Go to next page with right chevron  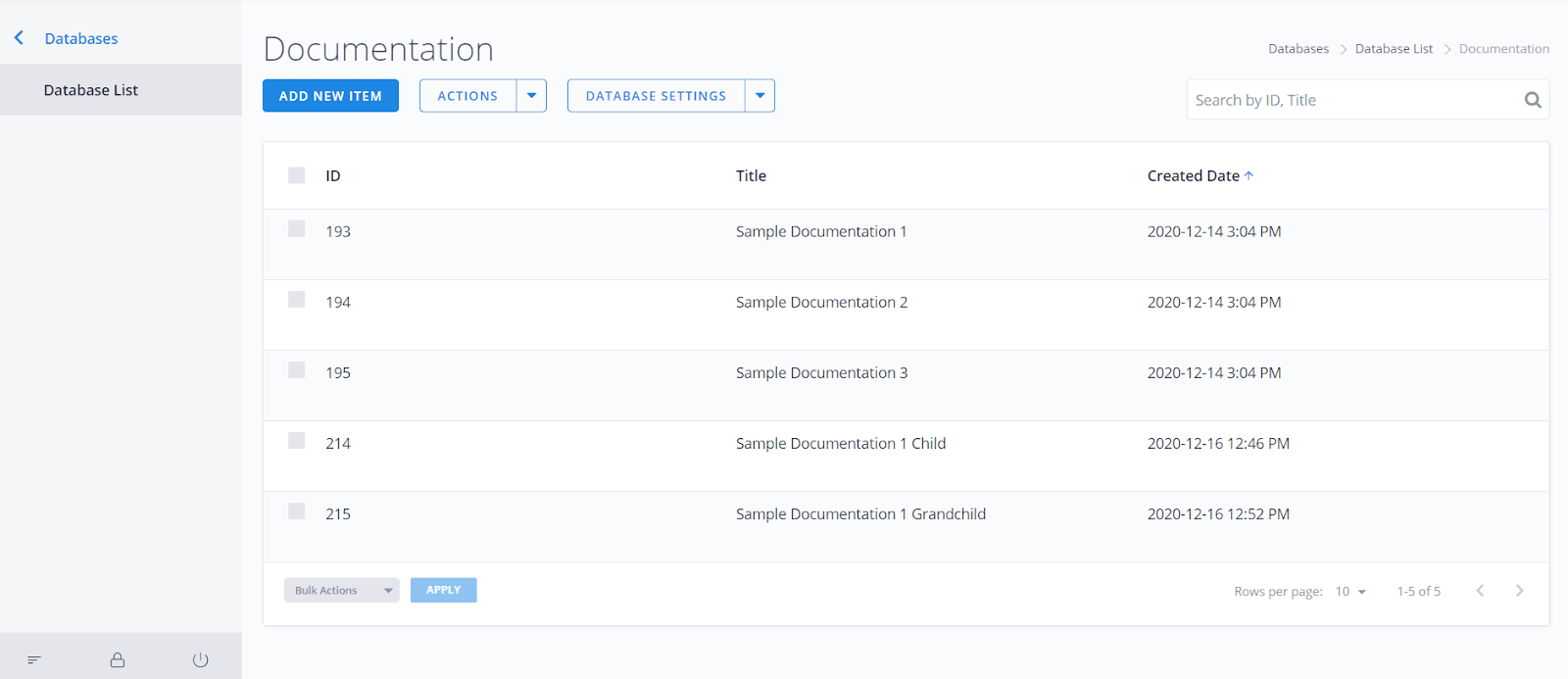(x=1519, y=591)
